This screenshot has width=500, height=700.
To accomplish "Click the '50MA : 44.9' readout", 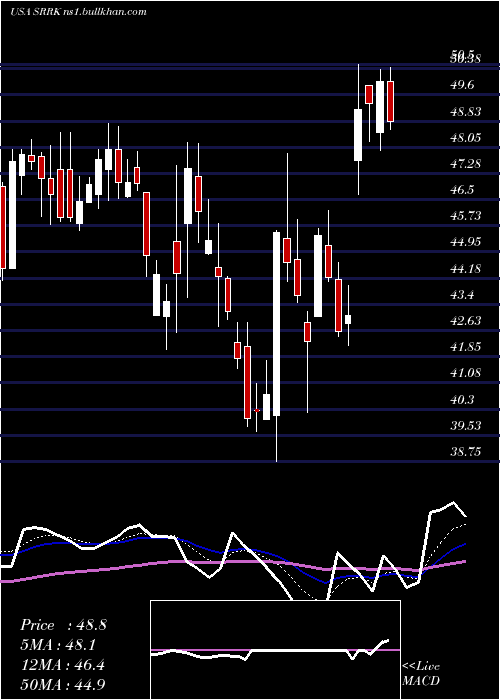I will (63, 684).
